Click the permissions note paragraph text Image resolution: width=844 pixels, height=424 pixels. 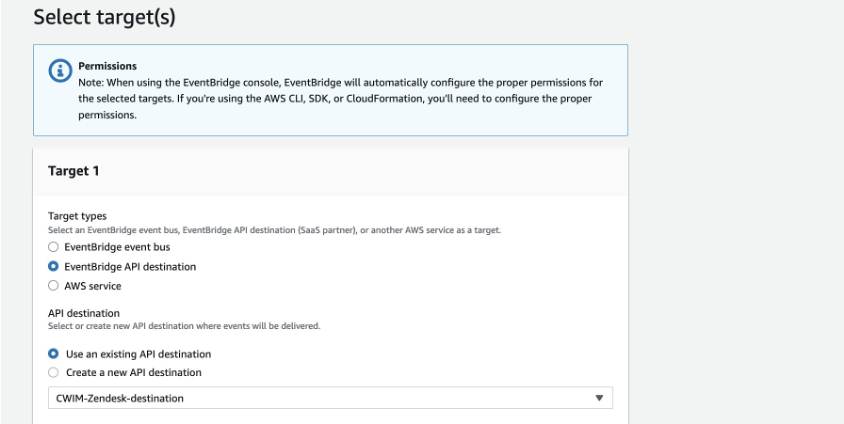pos(340,98)
